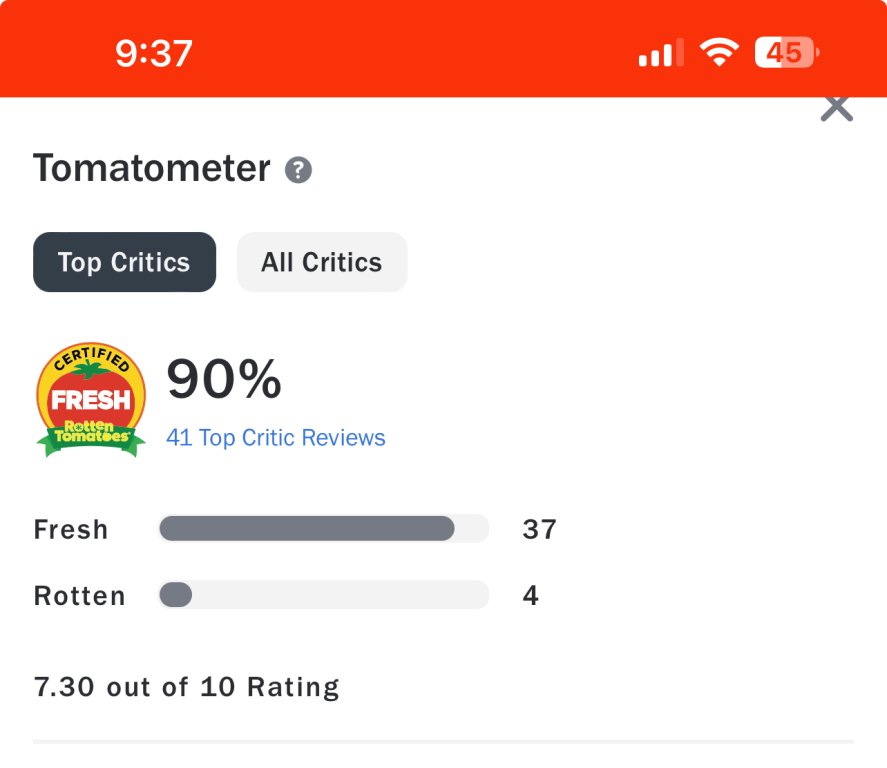Click the 90% Tomatometer score
This screenshot has width=887, height=768.
coord(224,380)
